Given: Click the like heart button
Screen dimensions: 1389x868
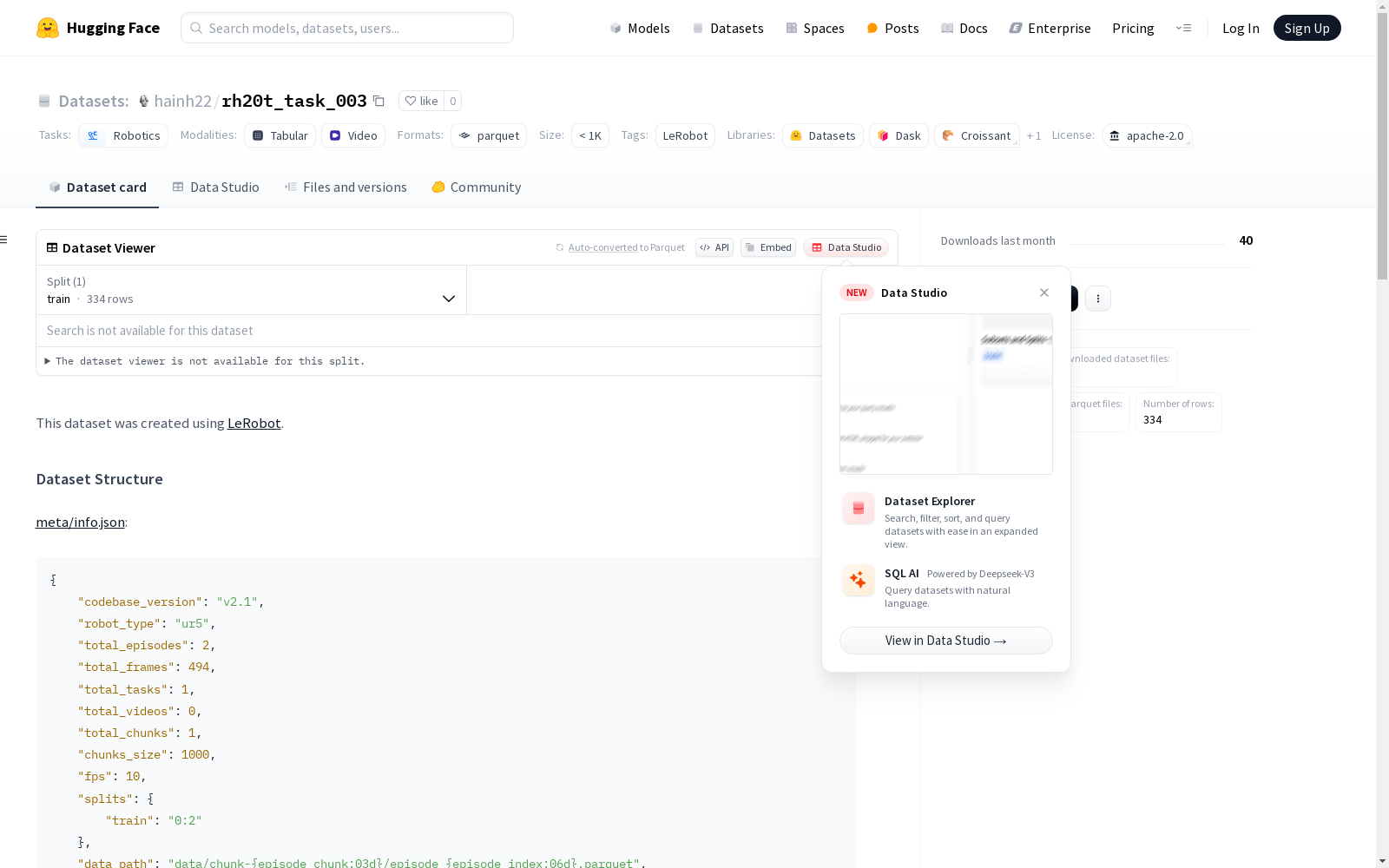Looking at the screenshot, I should coord(422,101).
